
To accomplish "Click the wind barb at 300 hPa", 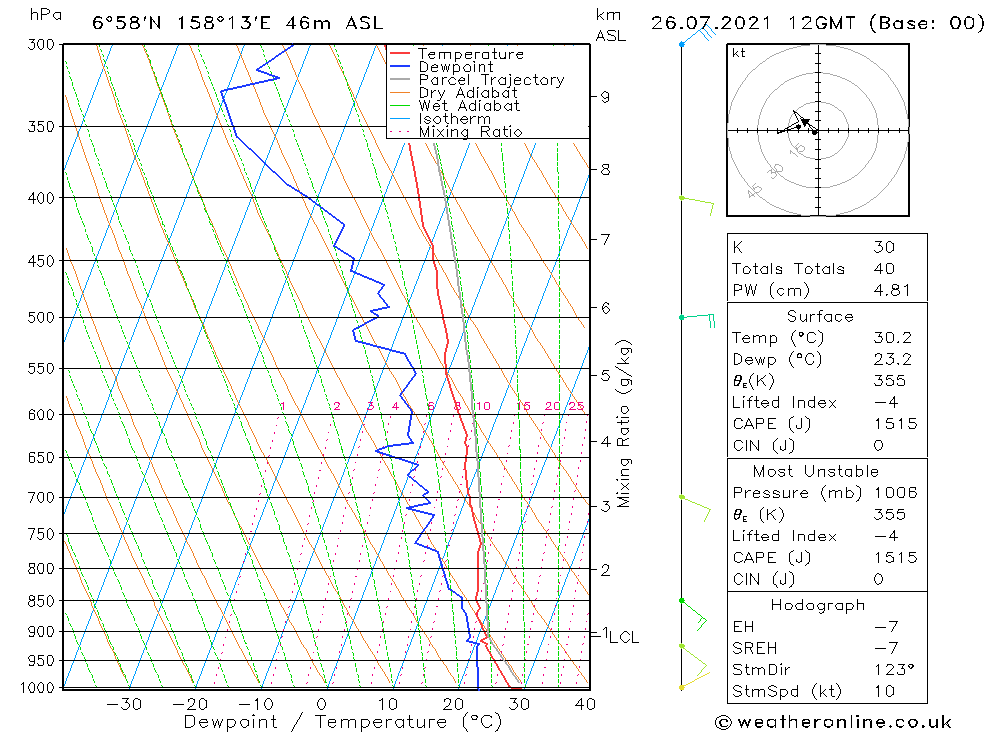I will coord(698,33).
